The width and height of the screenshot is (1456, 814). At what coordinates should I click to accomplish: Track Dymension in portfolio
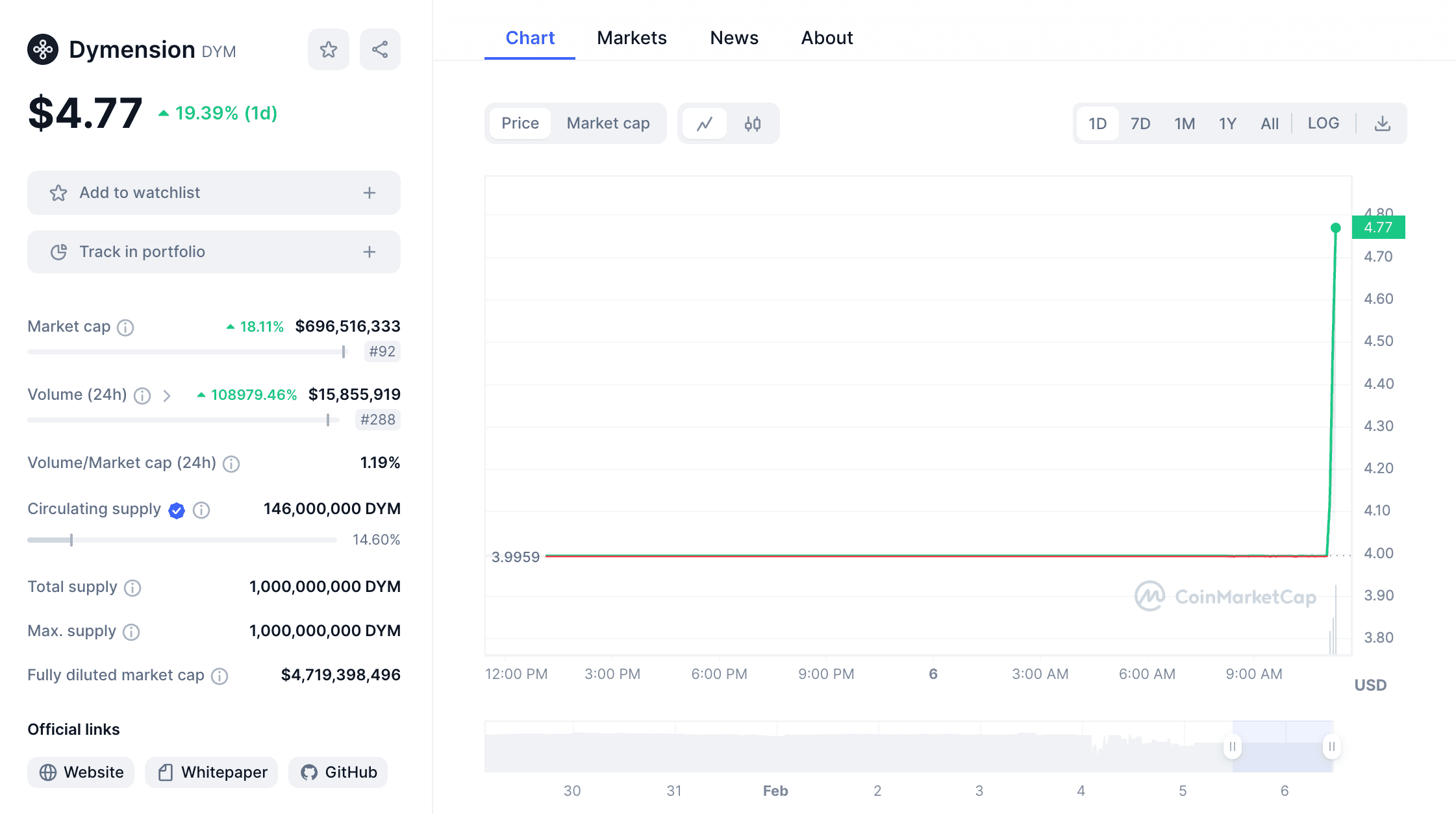coord(214,252)
